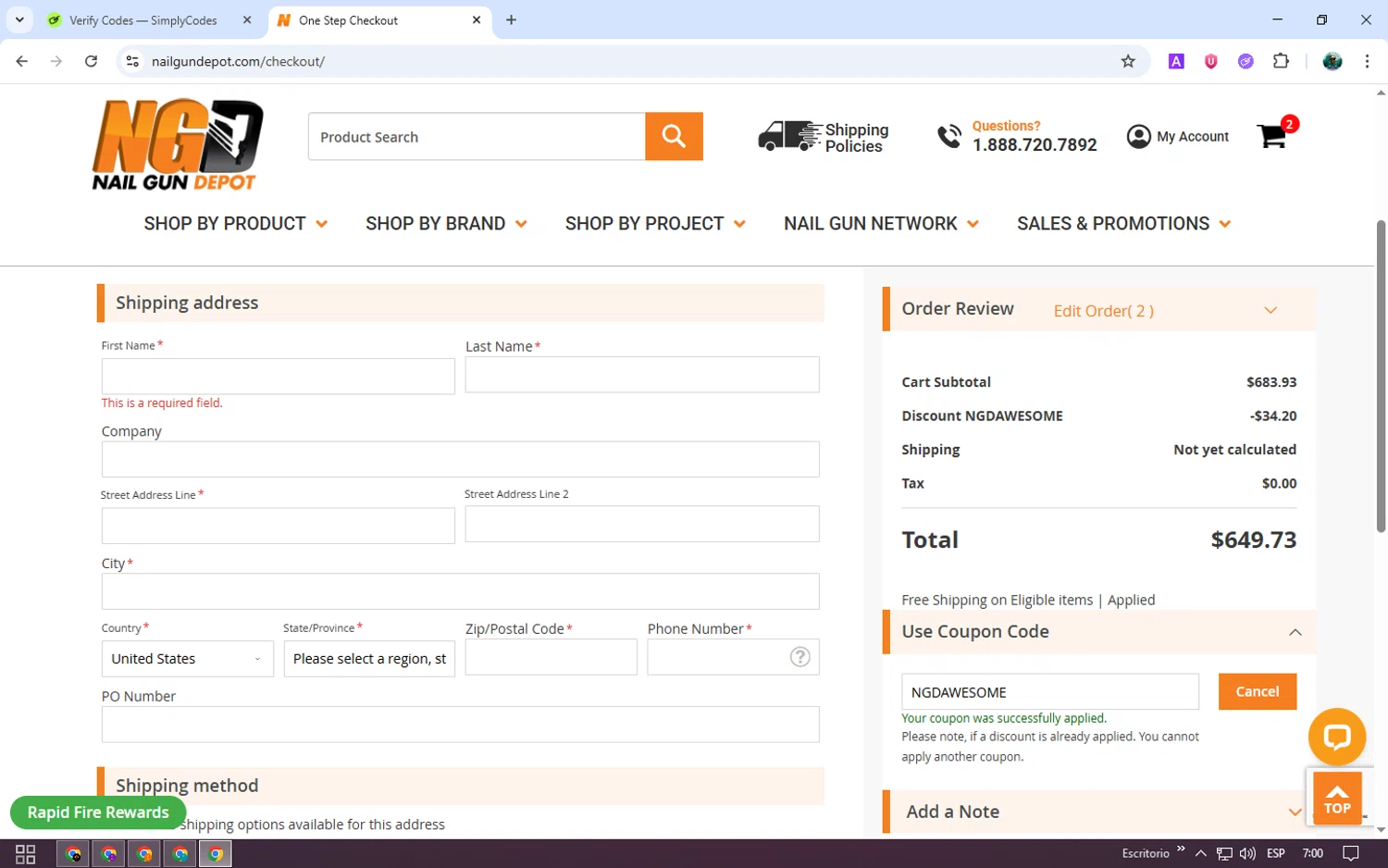The image size is (1388, 868).
Task: View site information icon in address bar
Action: (x=132, y=61)
